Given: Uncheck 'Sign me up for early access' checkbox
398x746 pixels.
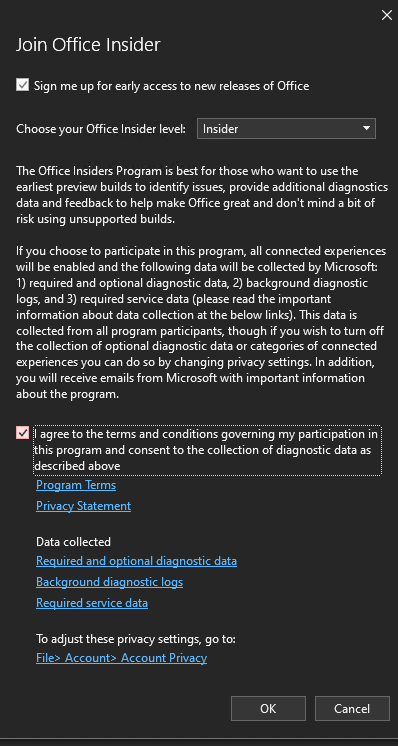Looking at the screenshot, I should click(22, 86).
